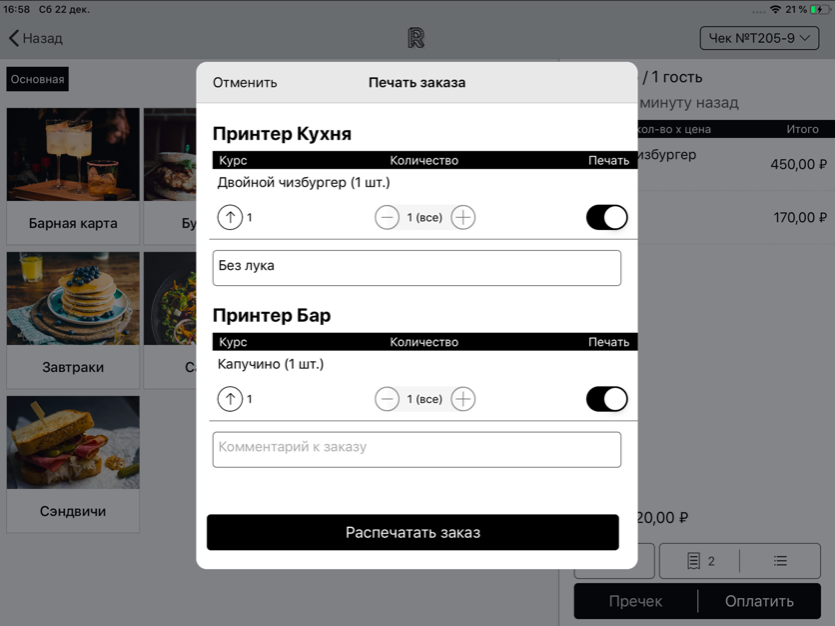Disable printing for Двойной чизбургер on Кухня
Viewport: 835px width, 626px height.
coord(606,217)
